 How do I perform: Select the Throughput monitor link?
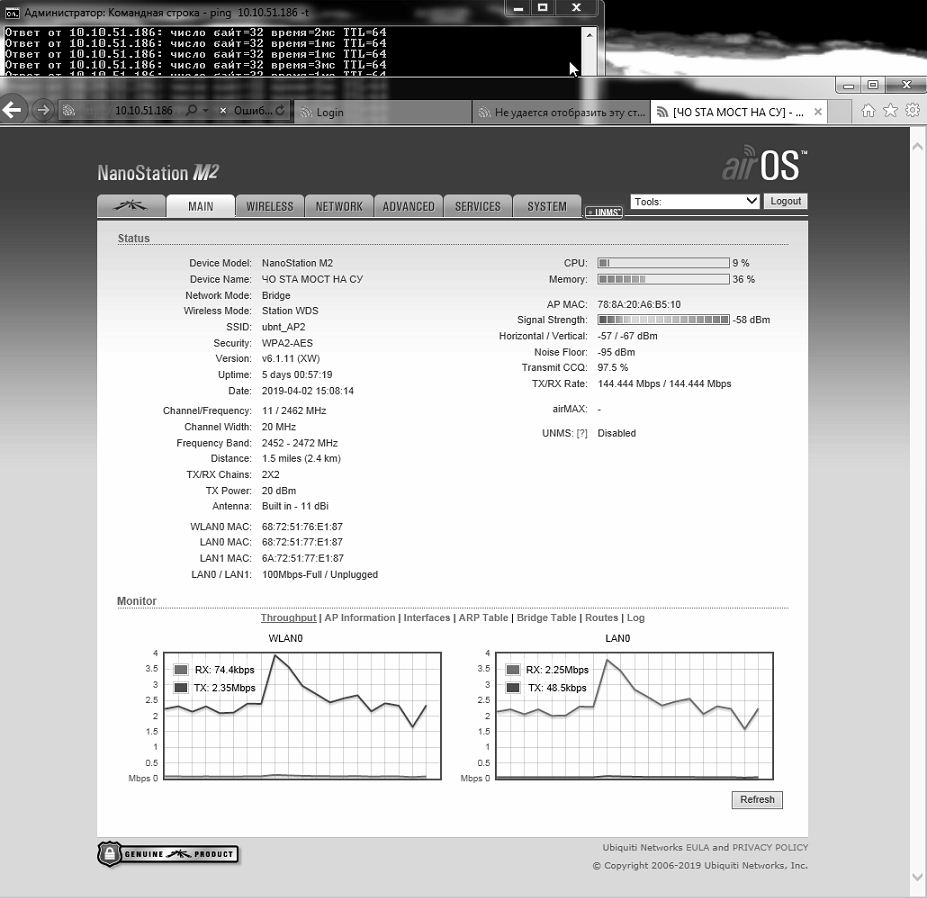click(x=289, y=617)
